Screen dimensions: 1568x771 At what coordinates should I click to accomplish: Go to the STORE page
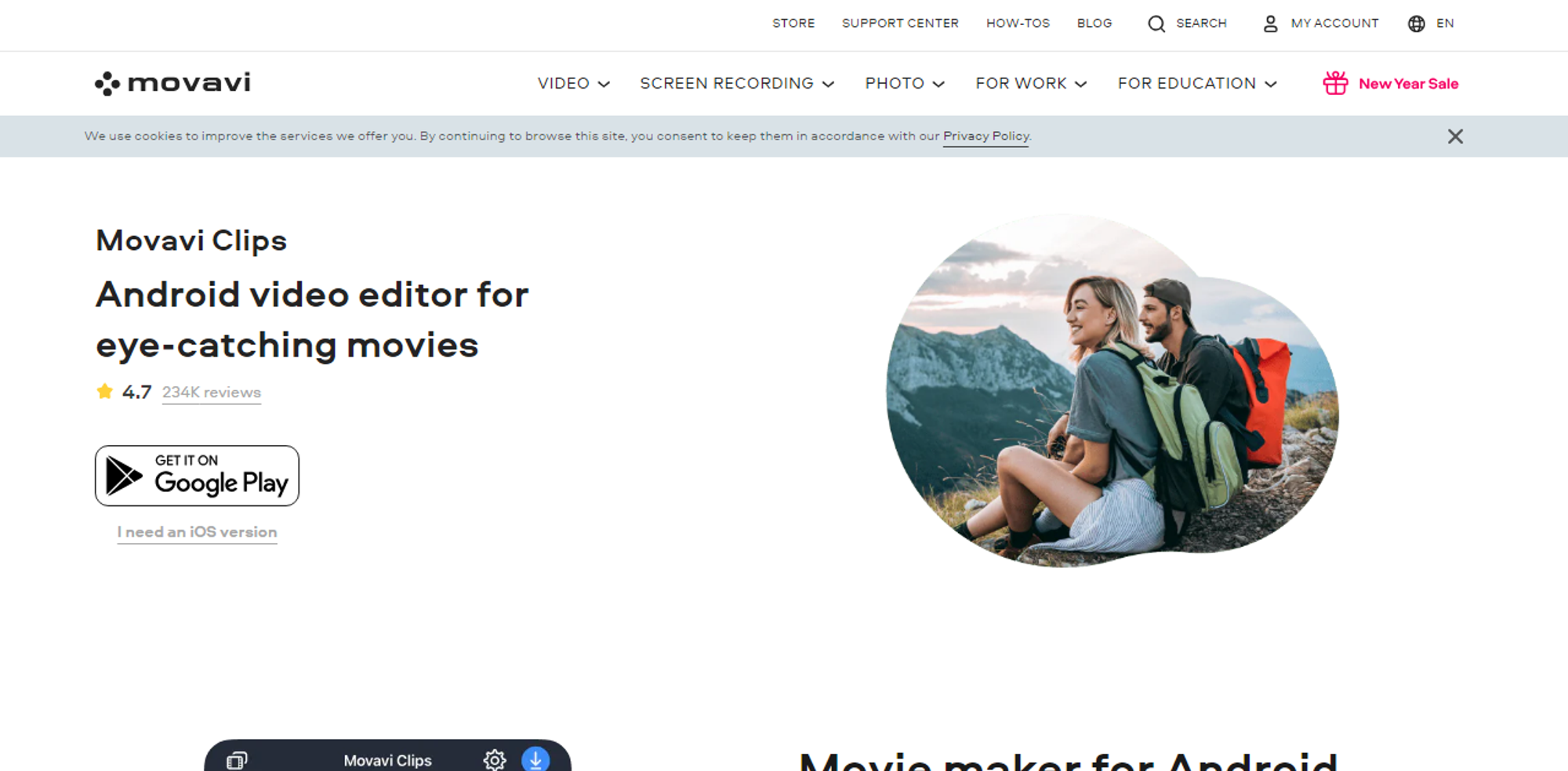pos(793,24)
